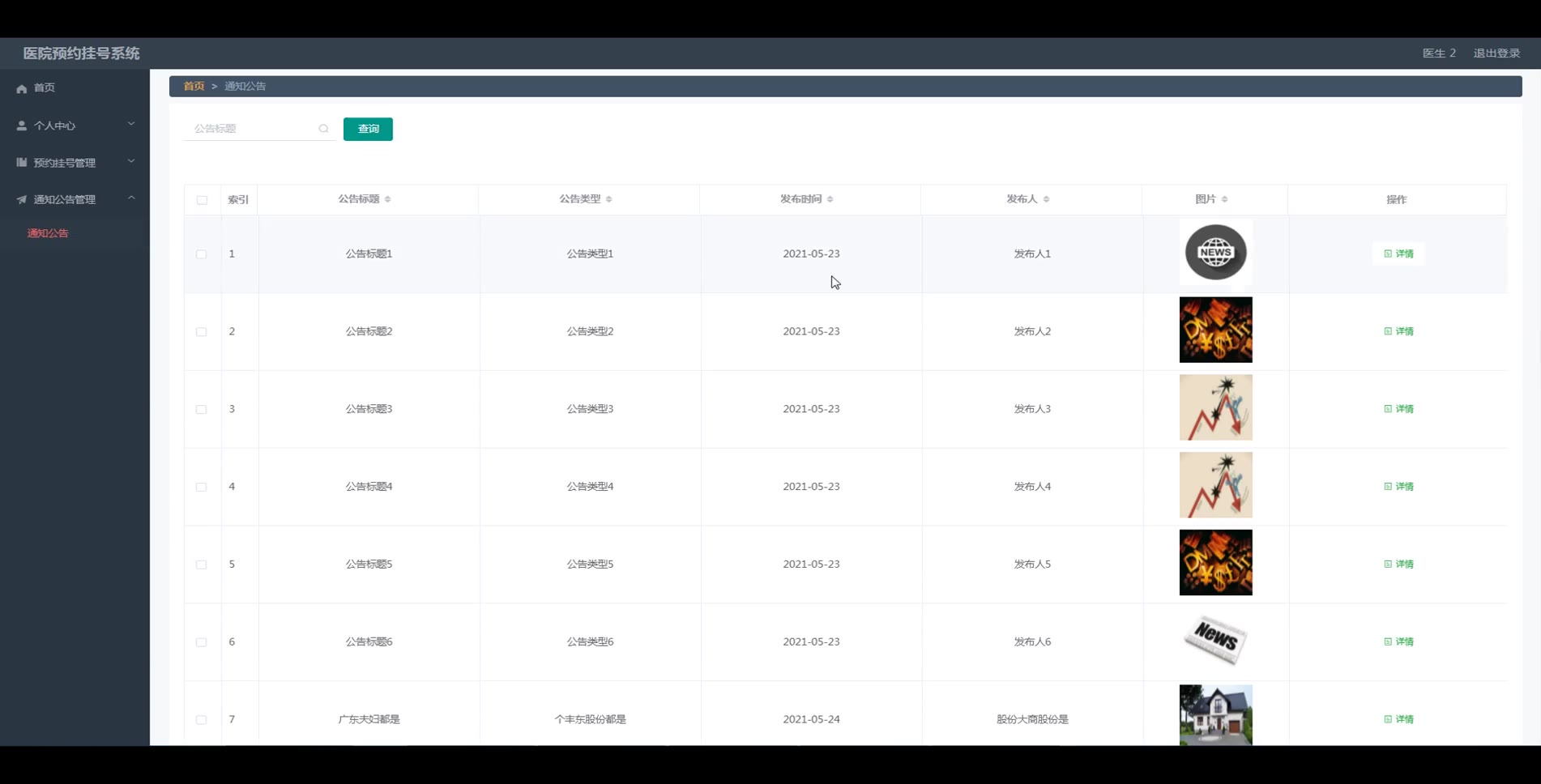Check the box for row 公告标题2
The width and height of the screenshot is (1541, 784).
(x=201, y=332)
